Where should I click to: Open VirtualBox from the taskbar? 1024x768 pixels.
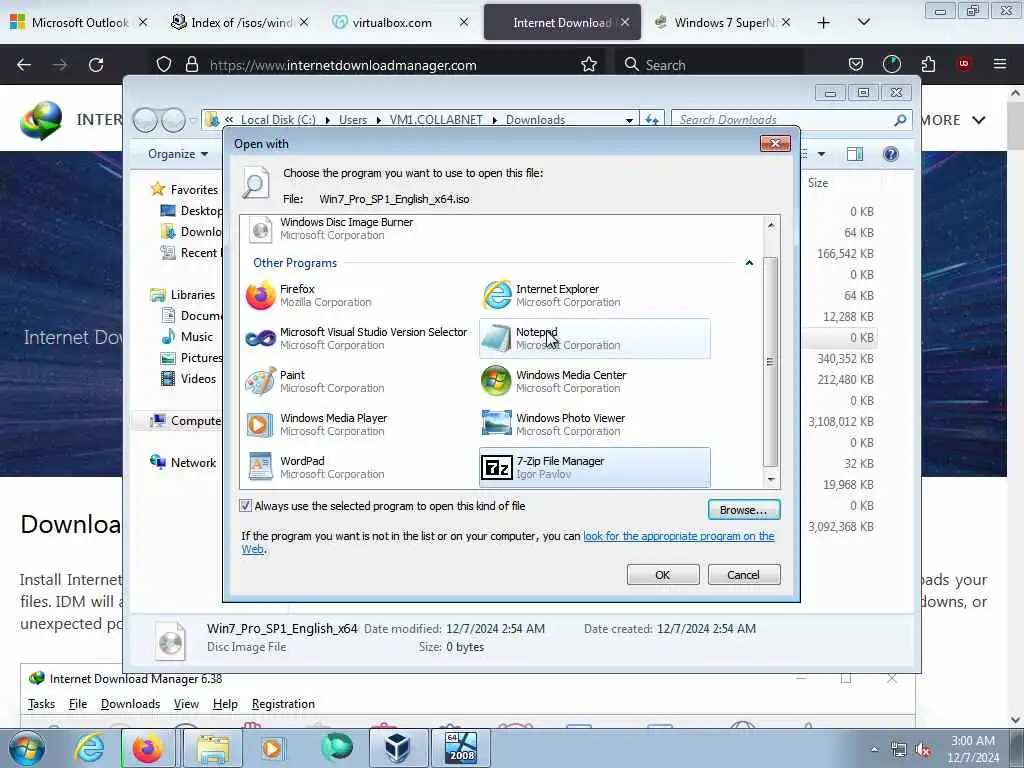tap(398, 748)
